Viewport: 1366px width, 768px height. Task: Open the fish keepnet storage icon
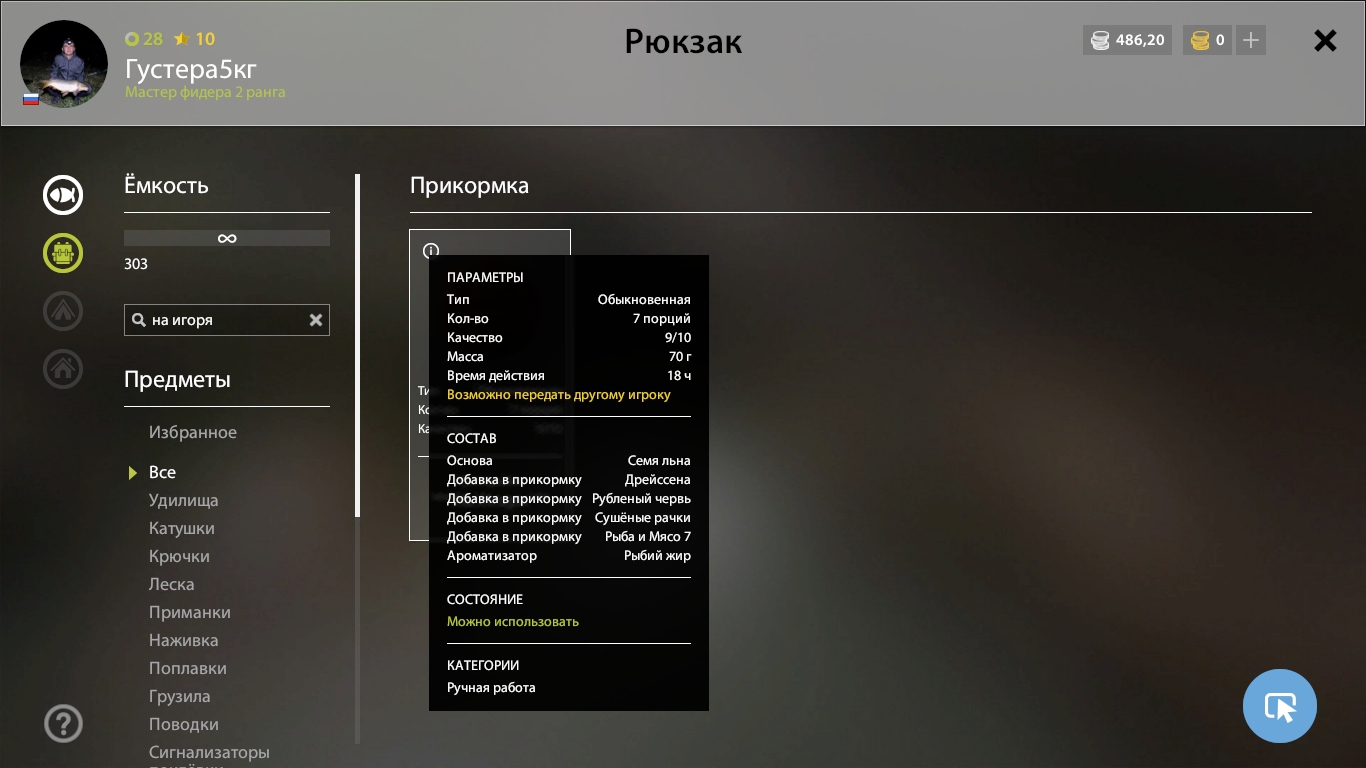point(63,194)
